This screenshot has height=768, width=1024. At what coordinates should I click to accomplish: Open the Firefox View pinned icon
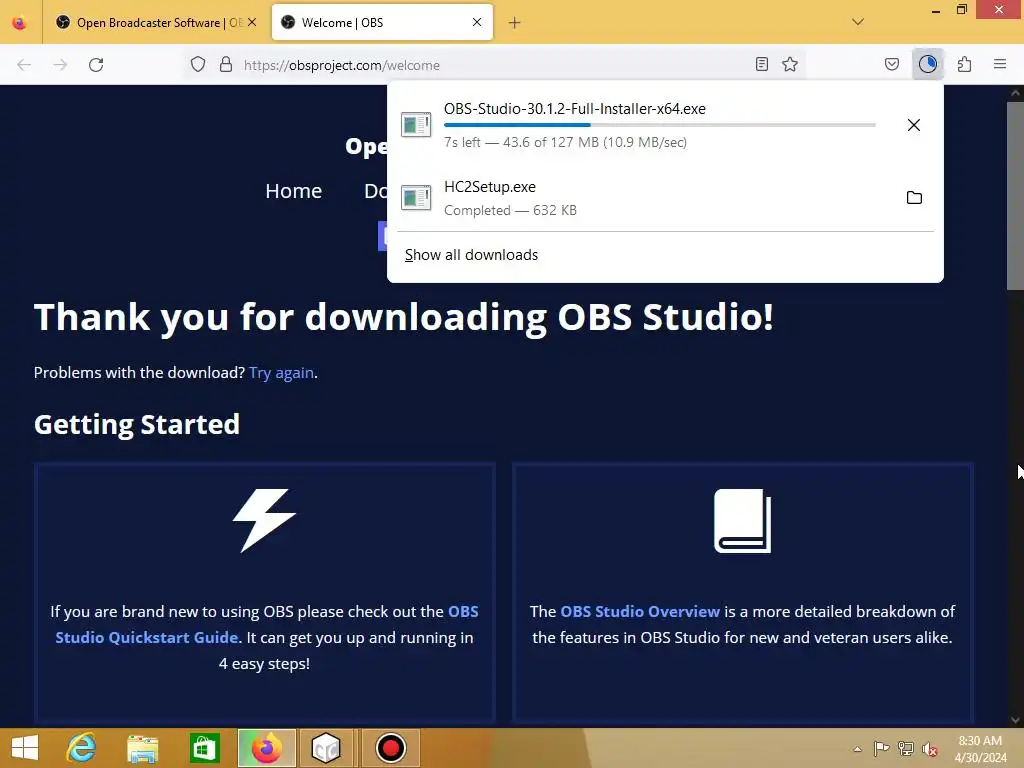(x=20, y=22)
